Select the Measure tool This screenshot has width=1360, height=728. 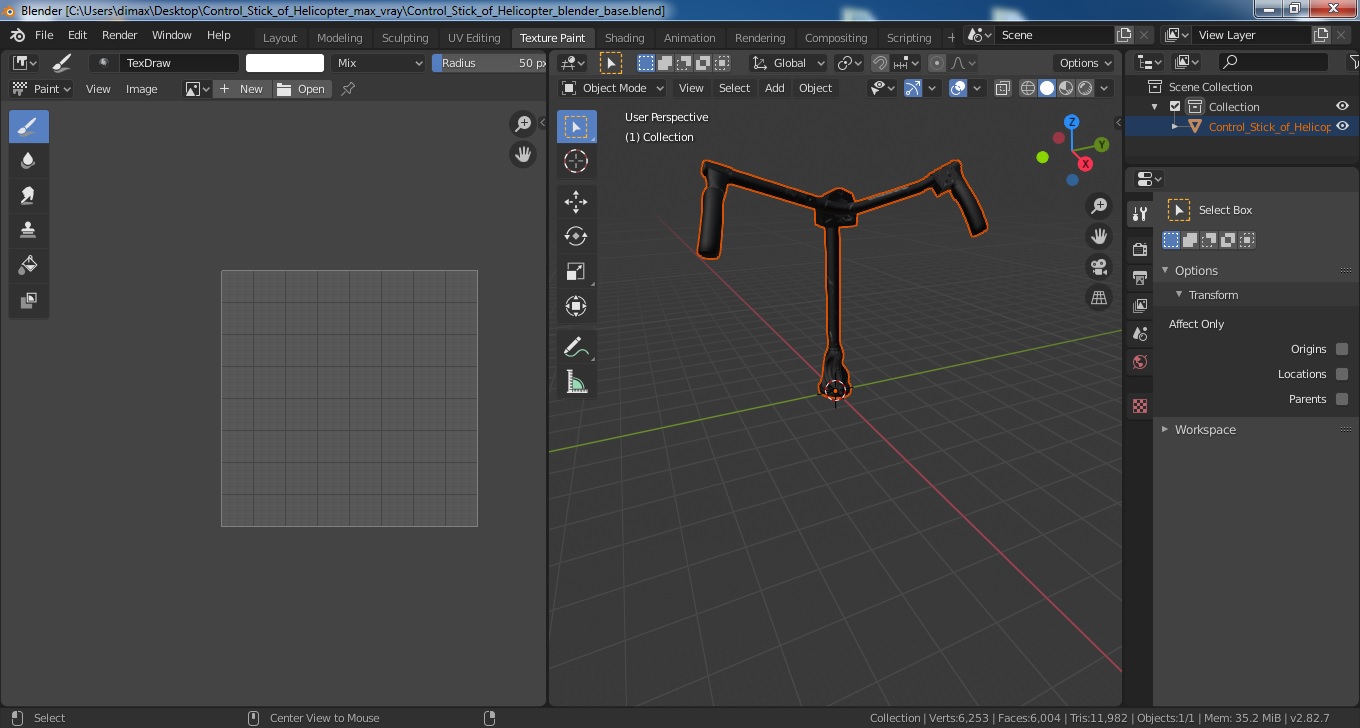click(576, 381)
